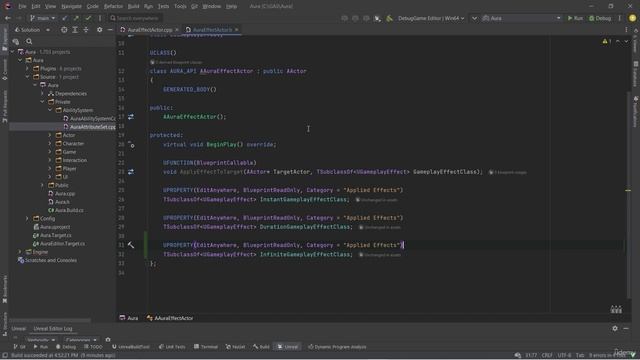Click the Aura breadcrumb
The height and width of the screenshot is (360, 640).
coord(129,318)
